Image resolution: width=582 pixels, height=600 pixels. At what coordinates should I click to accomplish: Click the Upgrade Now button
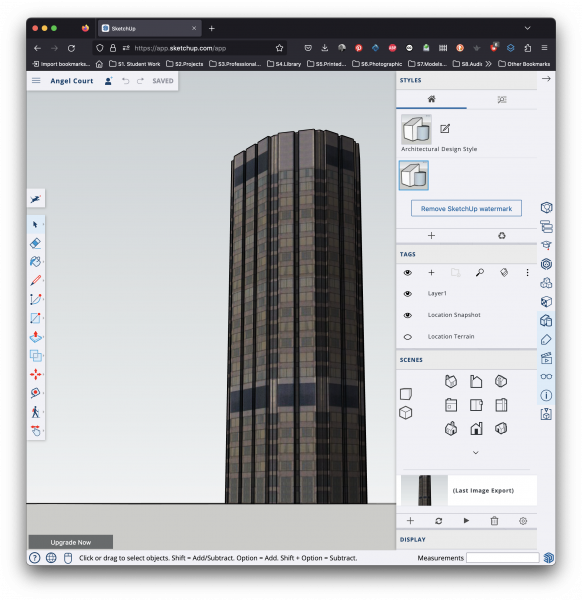[x=71, y=542]
